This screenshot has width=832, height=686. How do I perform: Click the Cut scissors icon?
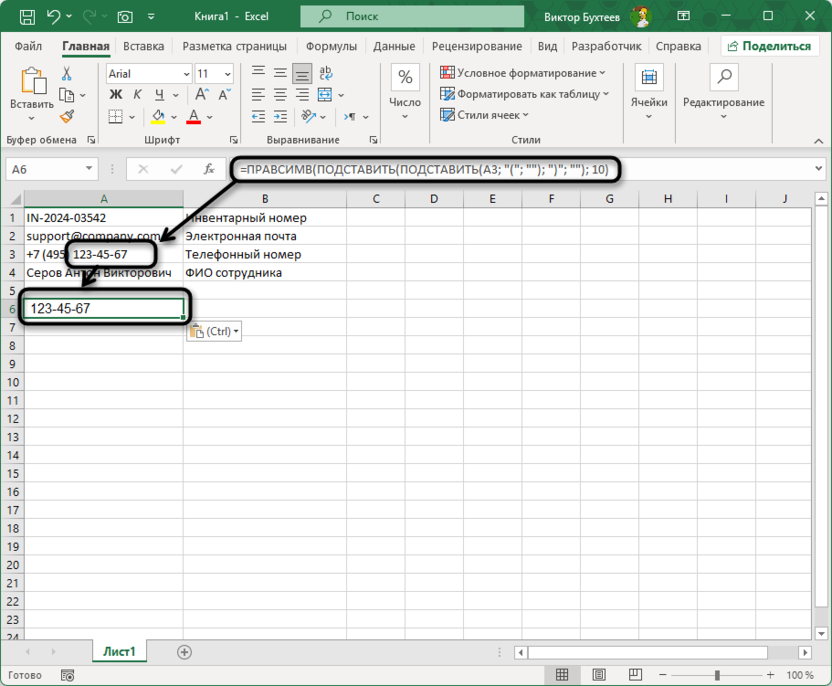pyautogui.click(x=67, y=74)
